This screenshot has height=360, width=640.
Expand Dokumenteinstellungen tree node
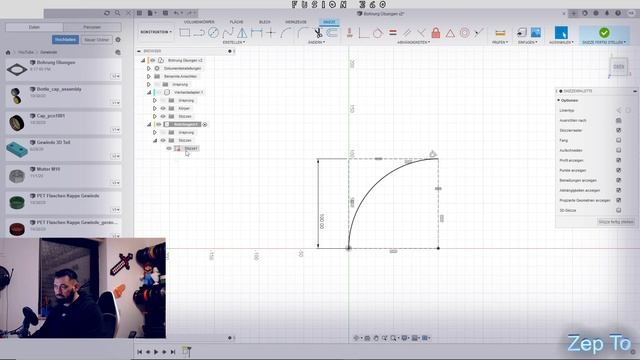(149, 69)
